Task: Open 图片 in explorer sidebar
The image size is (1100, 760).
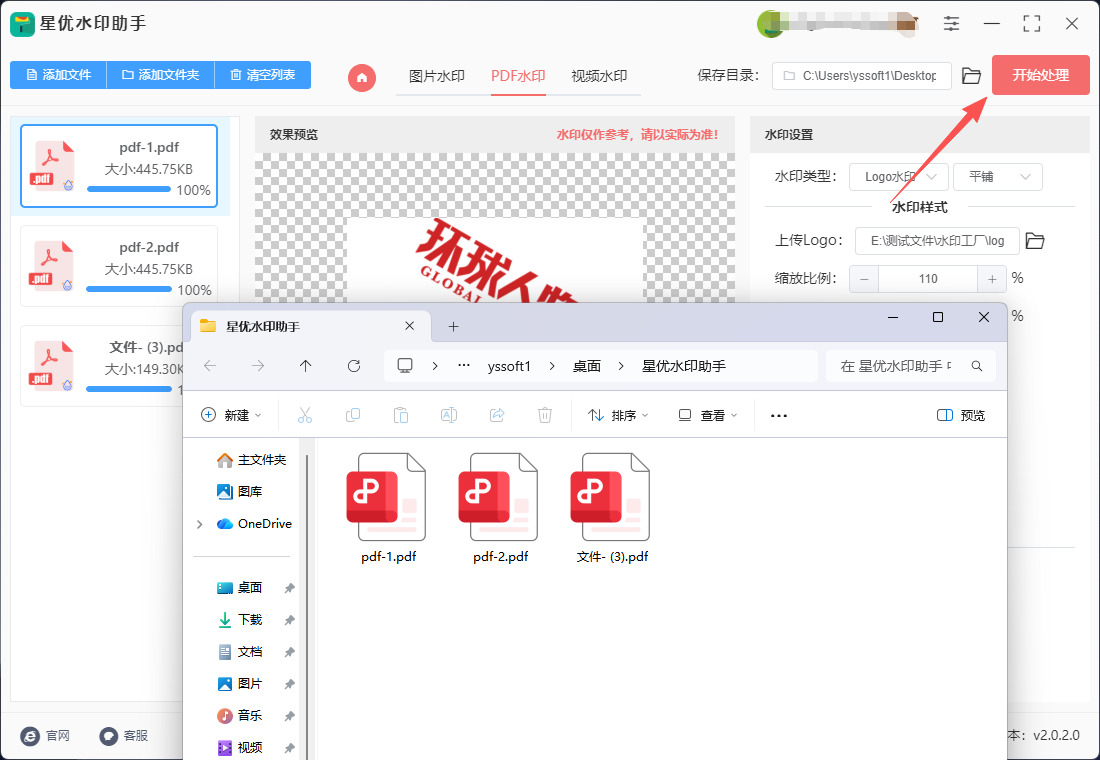Action: pyautogui.click(x=240, y=684)
